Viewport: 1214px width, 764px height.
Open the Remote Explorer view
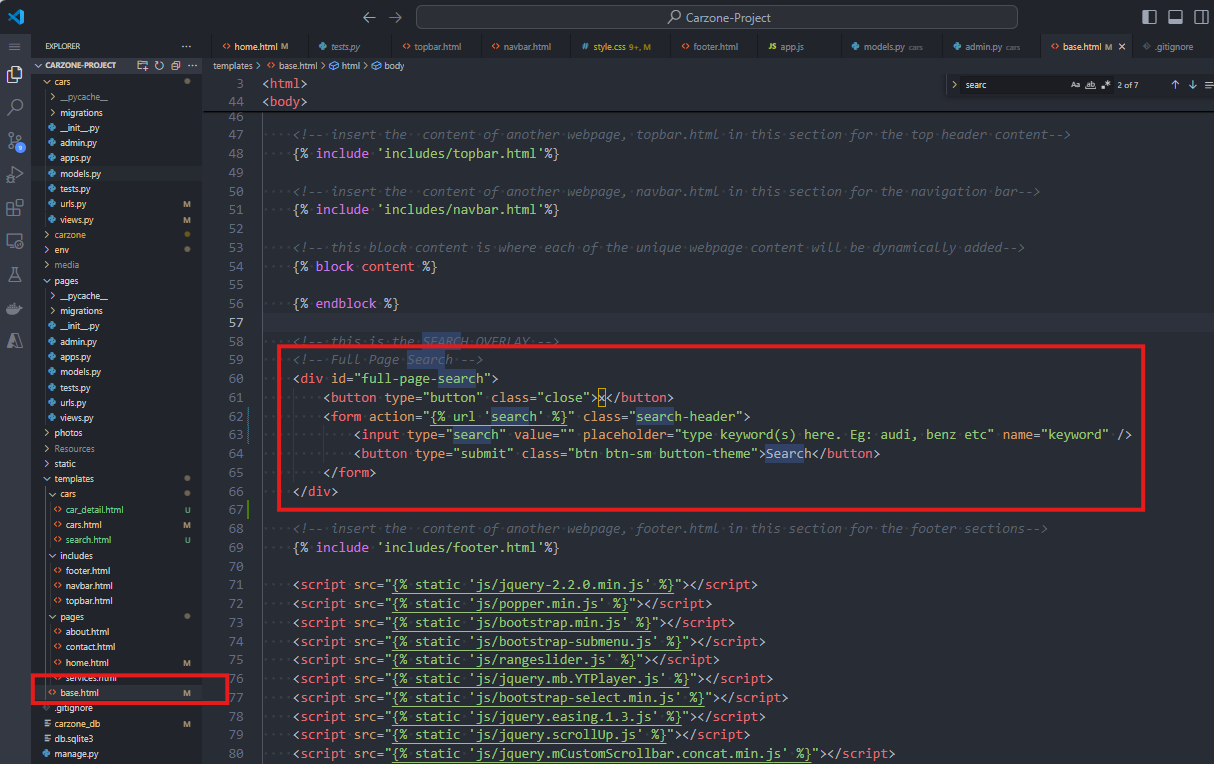15,241
